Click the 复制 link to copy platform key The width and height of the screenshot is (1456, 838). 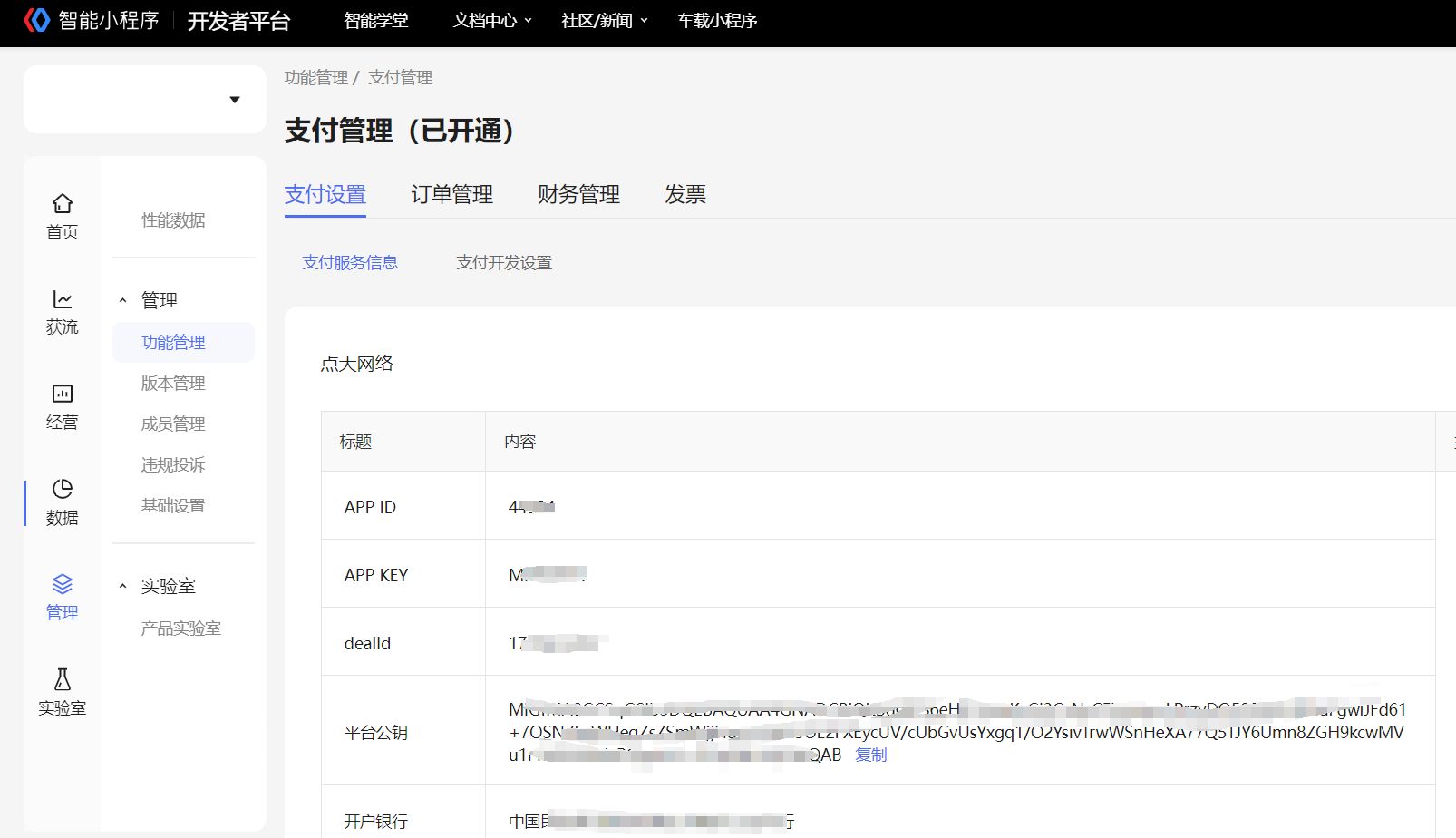(x=870, y=755)
